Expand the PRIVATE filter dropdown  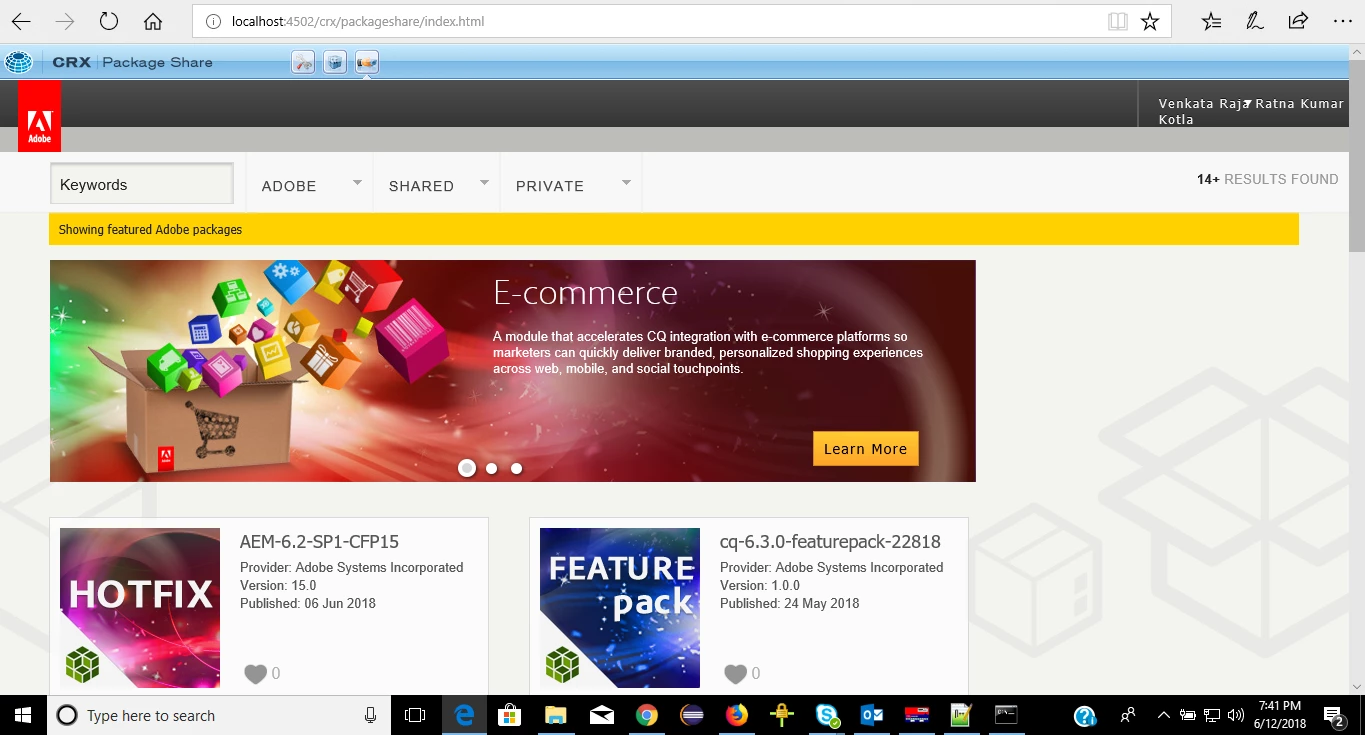(x=626, y=182)
